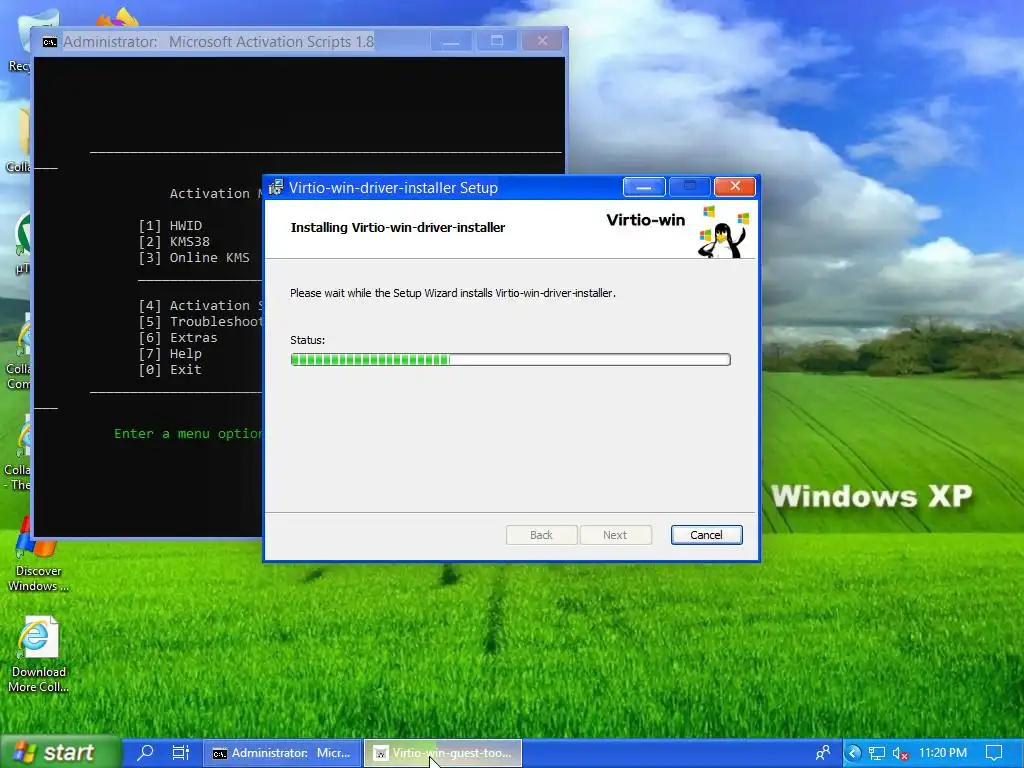
Task: Switch to Virtio-win-guest-tools taskbar item
Action: tap(443, 753)
